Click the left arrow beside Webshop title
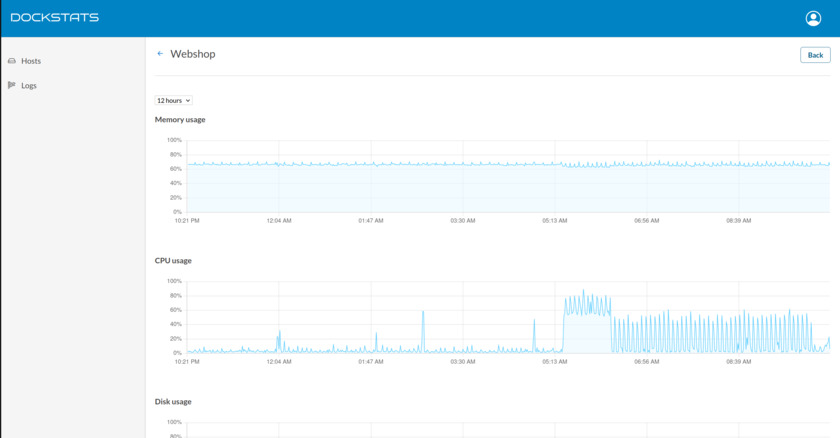The height and width of the screenshot is (438, 840). (160, 54)
